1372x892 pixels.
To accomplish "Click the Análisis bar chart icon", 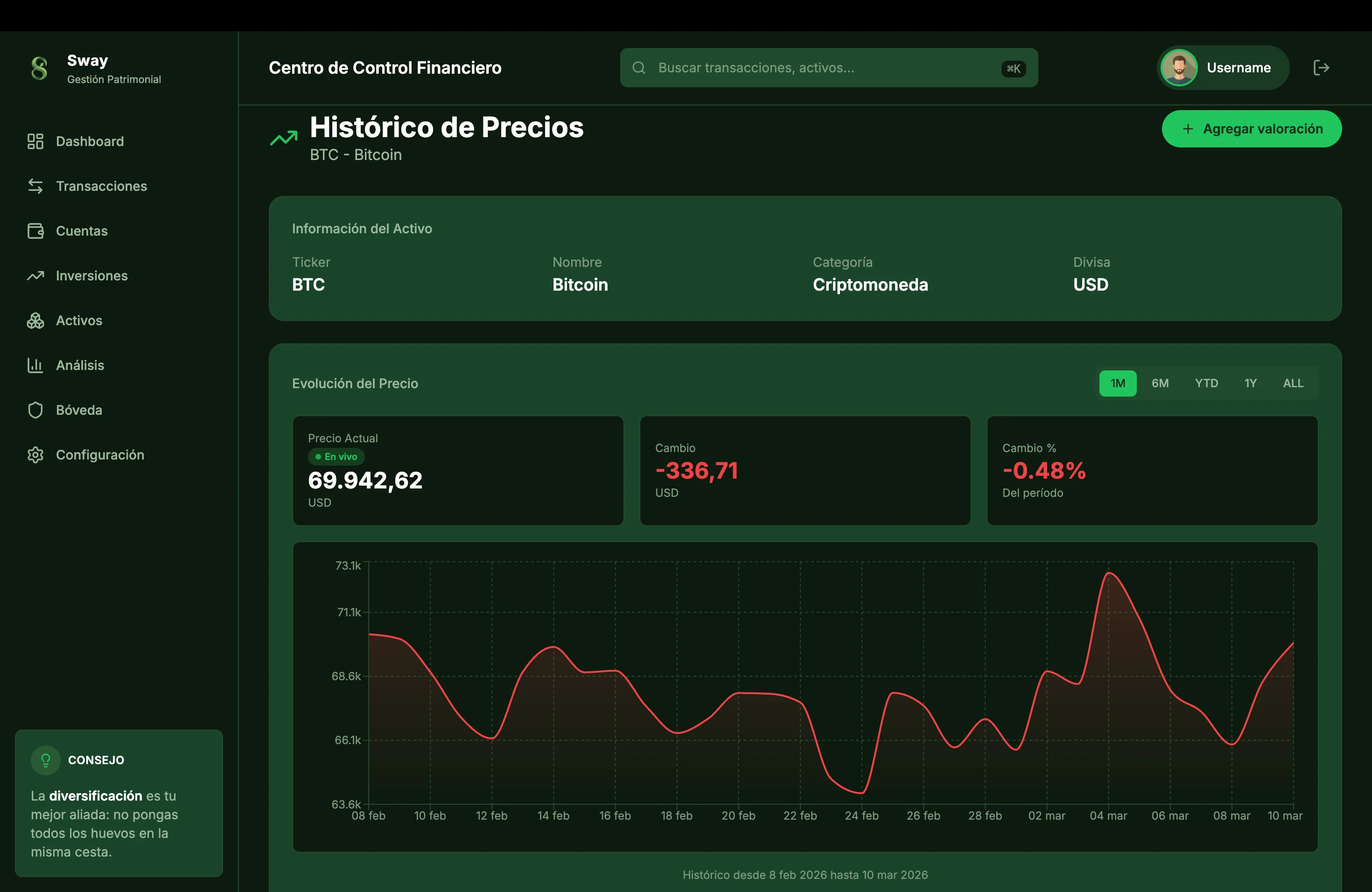I will pos(35,365).
